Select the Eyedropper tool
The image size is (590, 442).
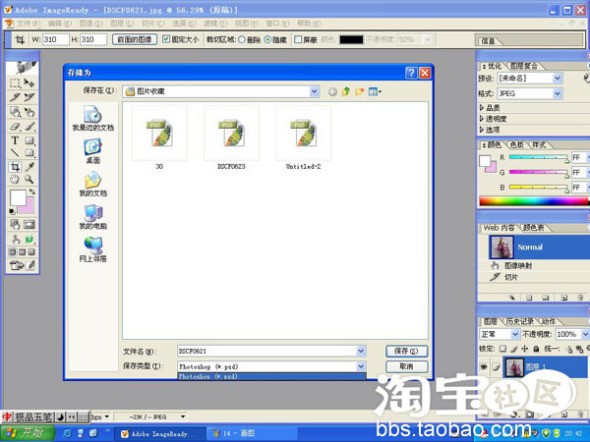[x=29, y=167]
